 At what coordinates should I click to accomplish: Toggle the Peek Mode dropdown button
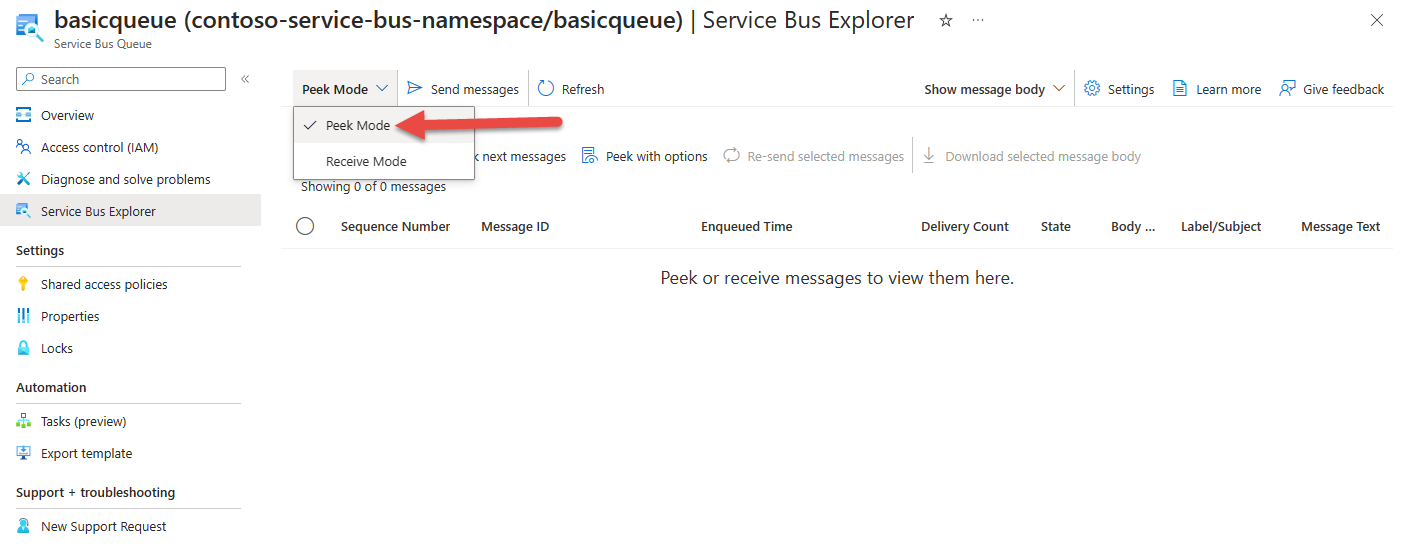pyautogui.click(x=345, y=89)
